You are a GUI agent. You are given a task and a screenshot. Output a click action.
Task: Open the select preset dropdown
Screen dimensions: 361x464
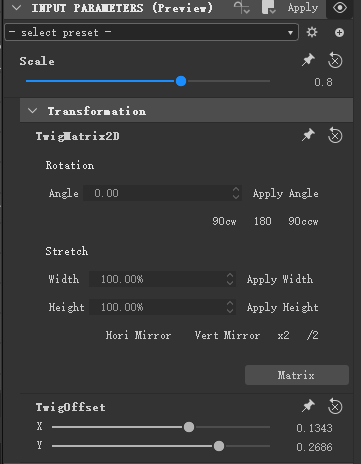click(x=152, y=32)
